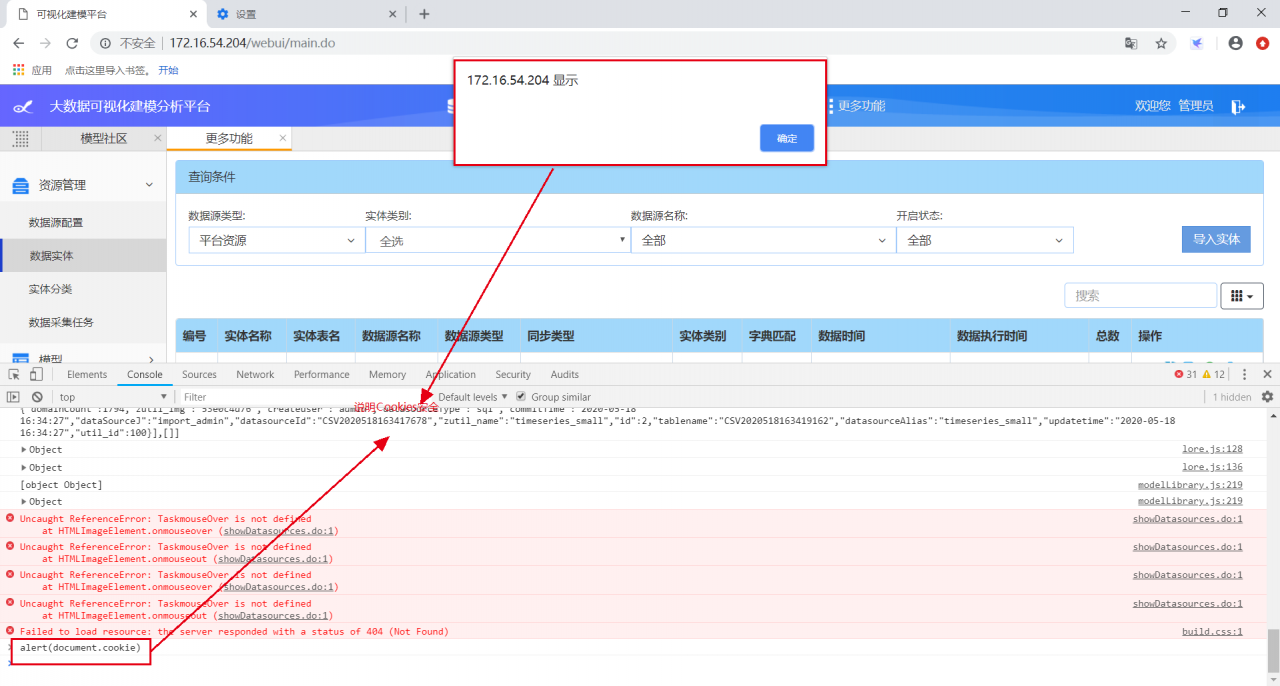Open the column grid selector dropdown
1280x686 pixels.
1241,295
